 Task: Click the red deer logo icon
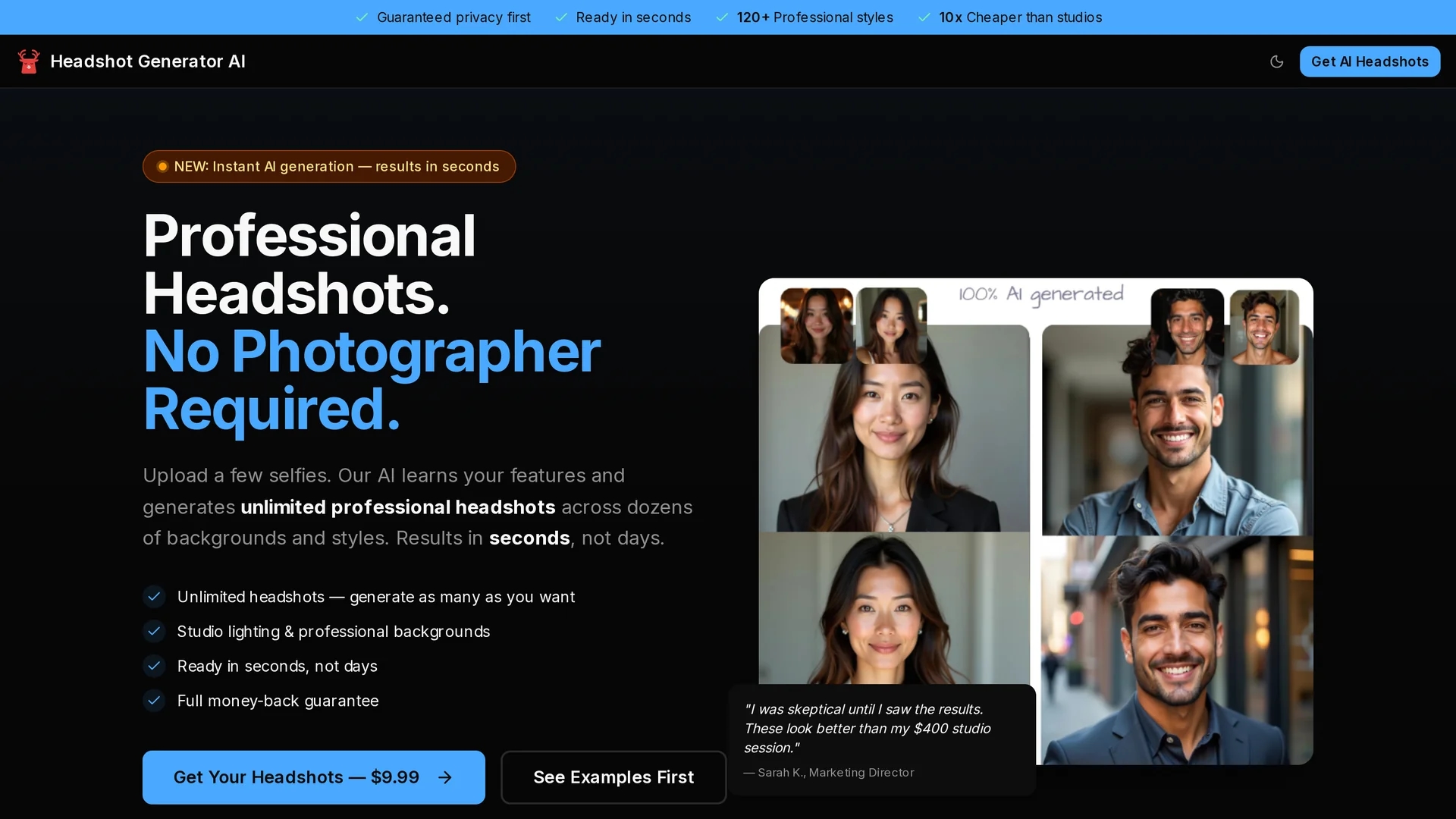29,61
